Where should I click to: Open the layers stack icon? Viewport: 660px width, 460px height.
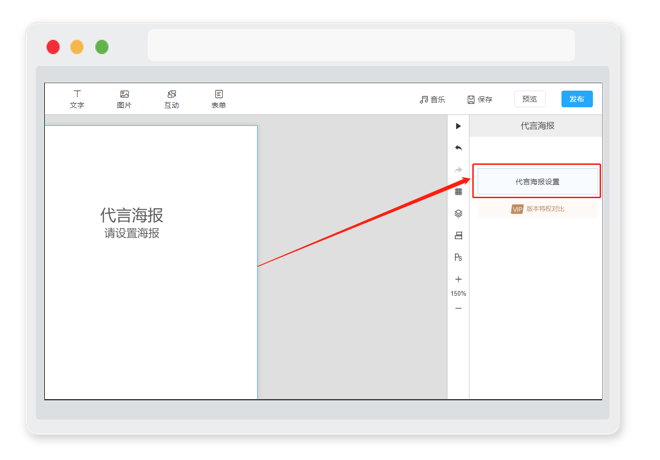tap(458, 213)
